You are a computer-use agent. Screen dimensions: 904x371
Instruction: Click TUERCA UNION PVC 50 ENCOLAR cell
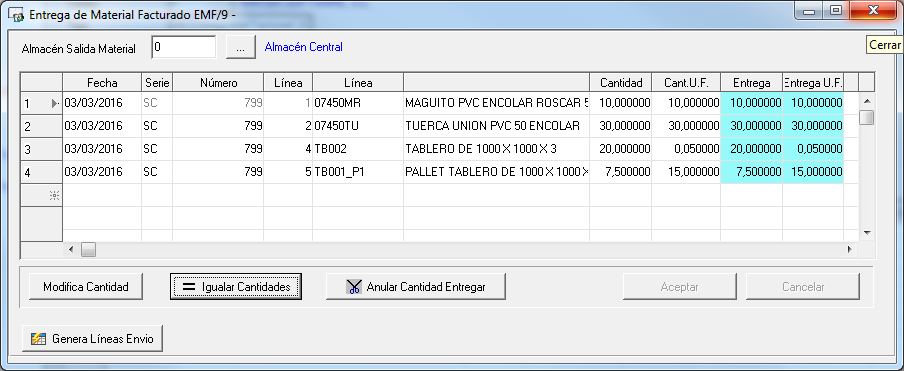[496, 126]
